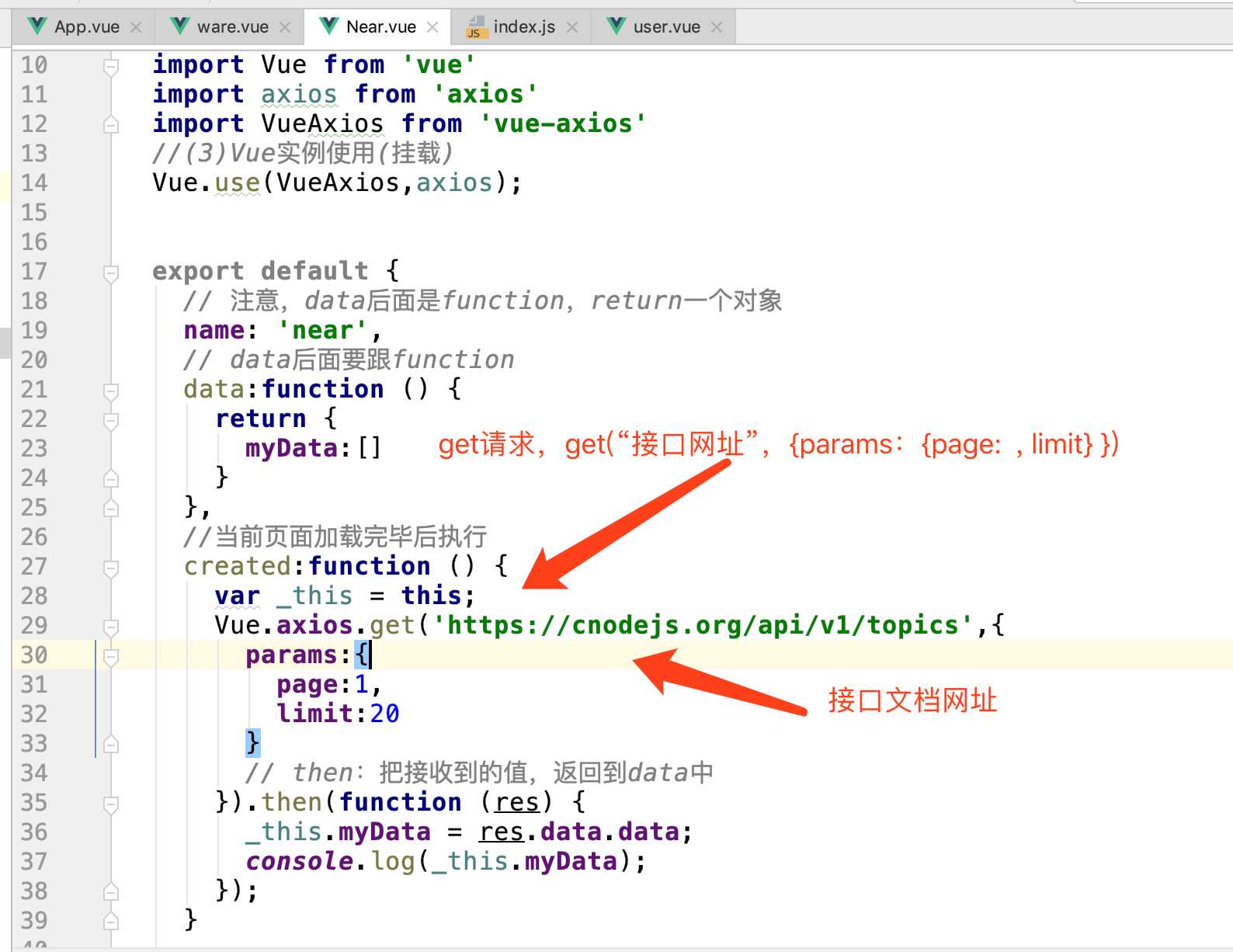
Task: Collapse return block fold at line 22
Action: coord(111,420)
